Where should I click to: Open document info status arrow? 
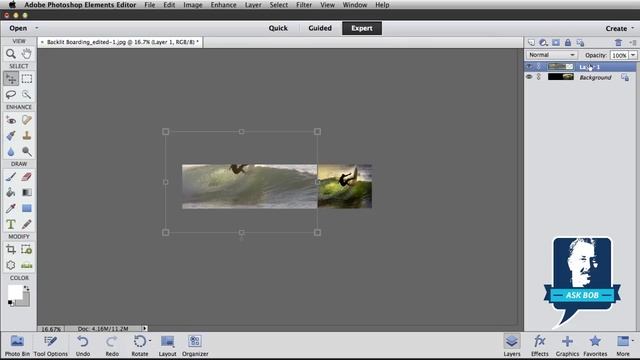[144, 328]
